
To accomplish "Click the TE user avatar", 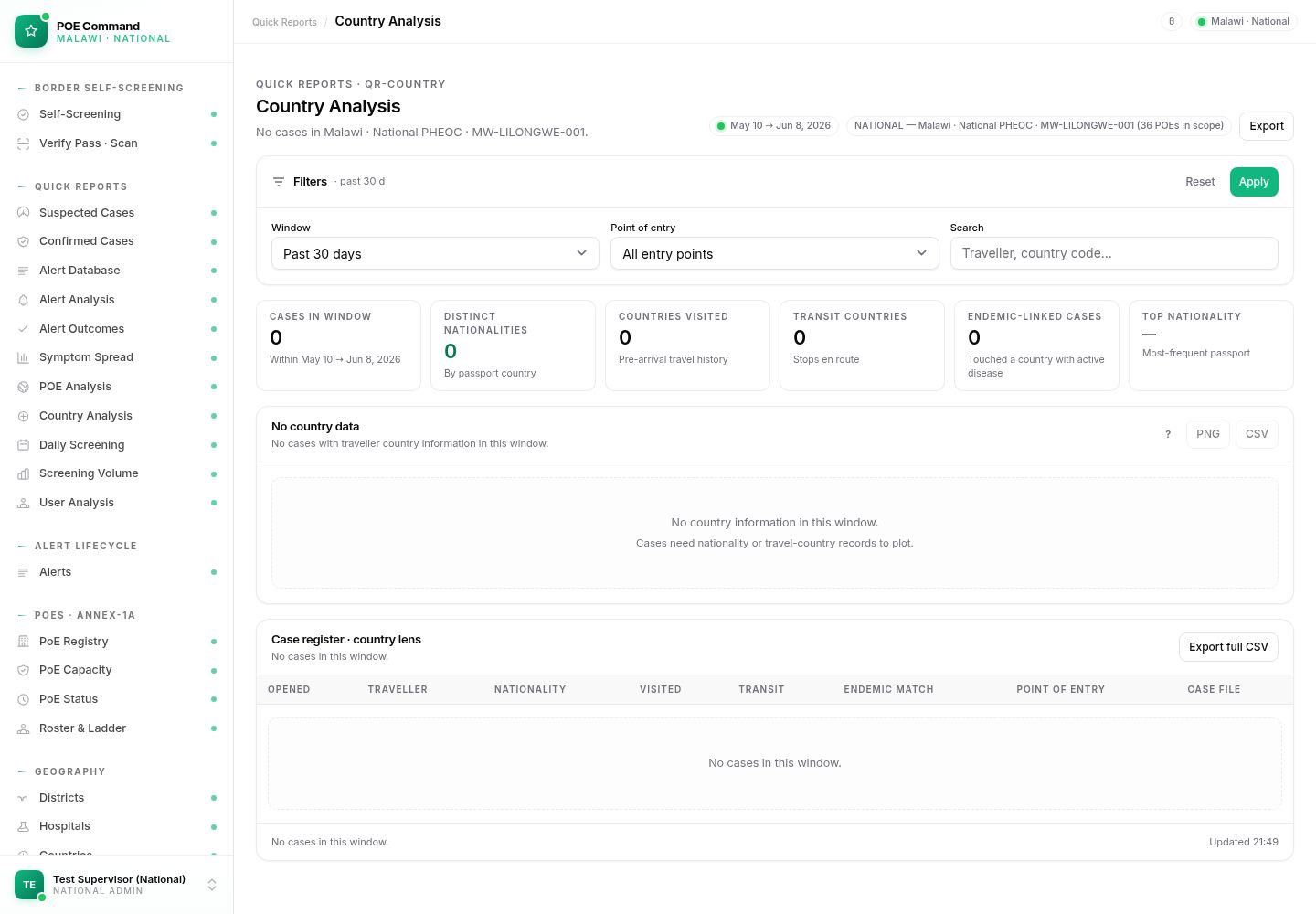I will (29, 885).
